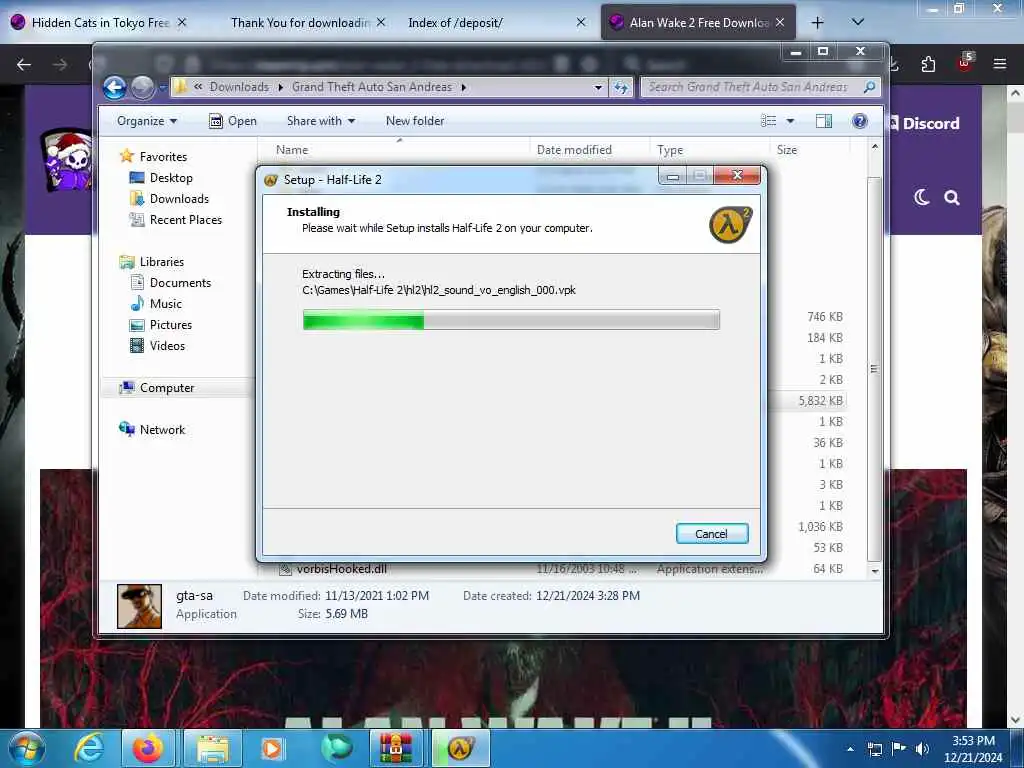Open a new browser tab
1024x768 pixels.
click(817, 23)
